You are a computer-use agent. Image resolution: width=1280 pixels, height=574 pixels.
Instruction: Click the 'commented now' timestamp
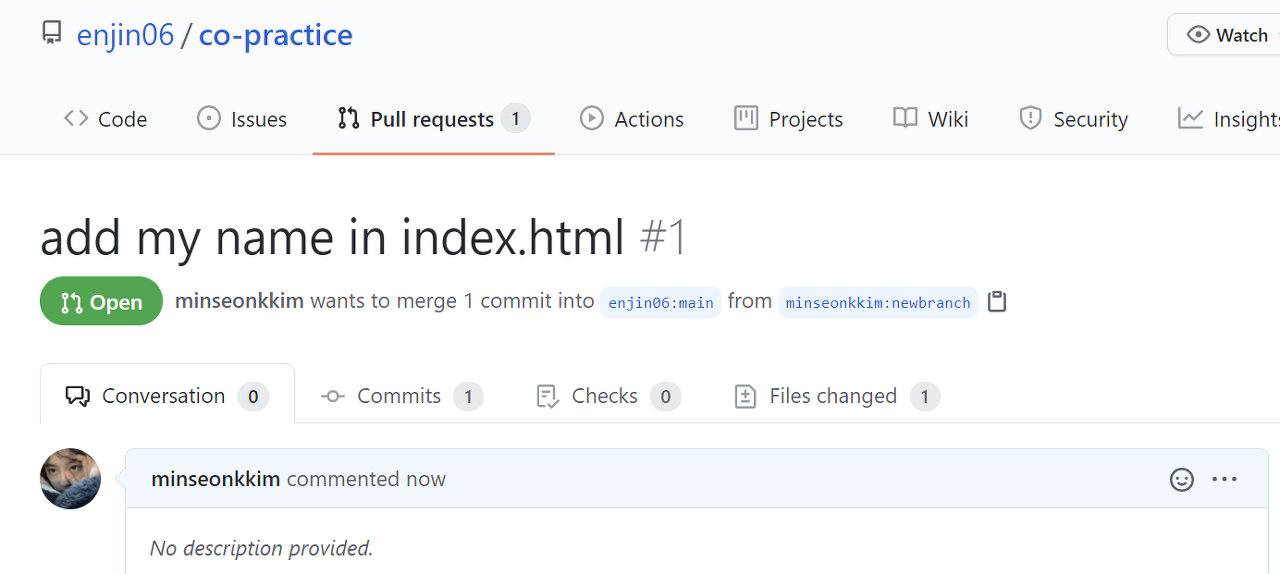click(366, 479)
